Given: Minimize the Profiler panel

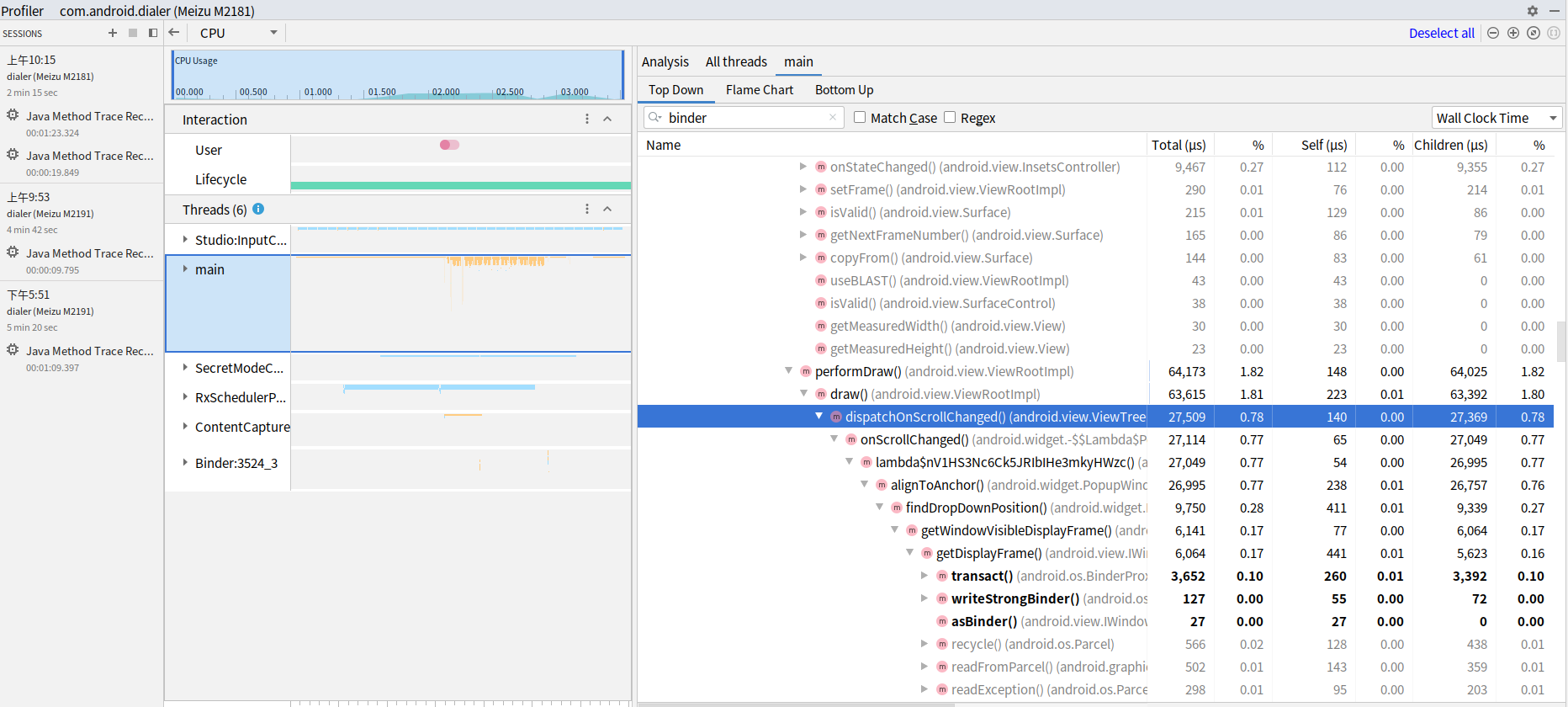Looking at the screenshot, I should pyautogui.click(x=1555, y=11).
